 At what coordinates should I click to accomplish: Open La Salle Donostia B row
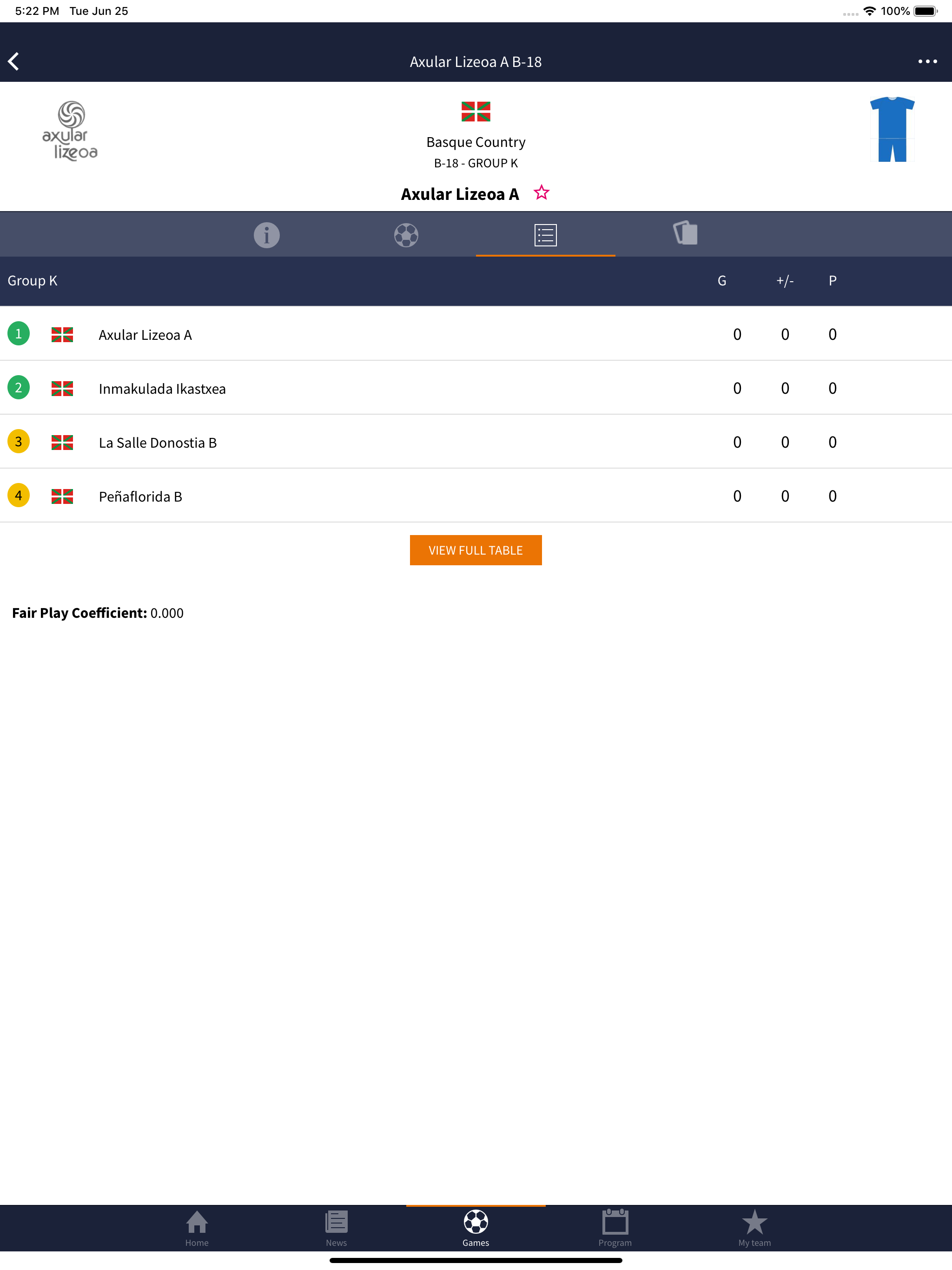[157, 443]
